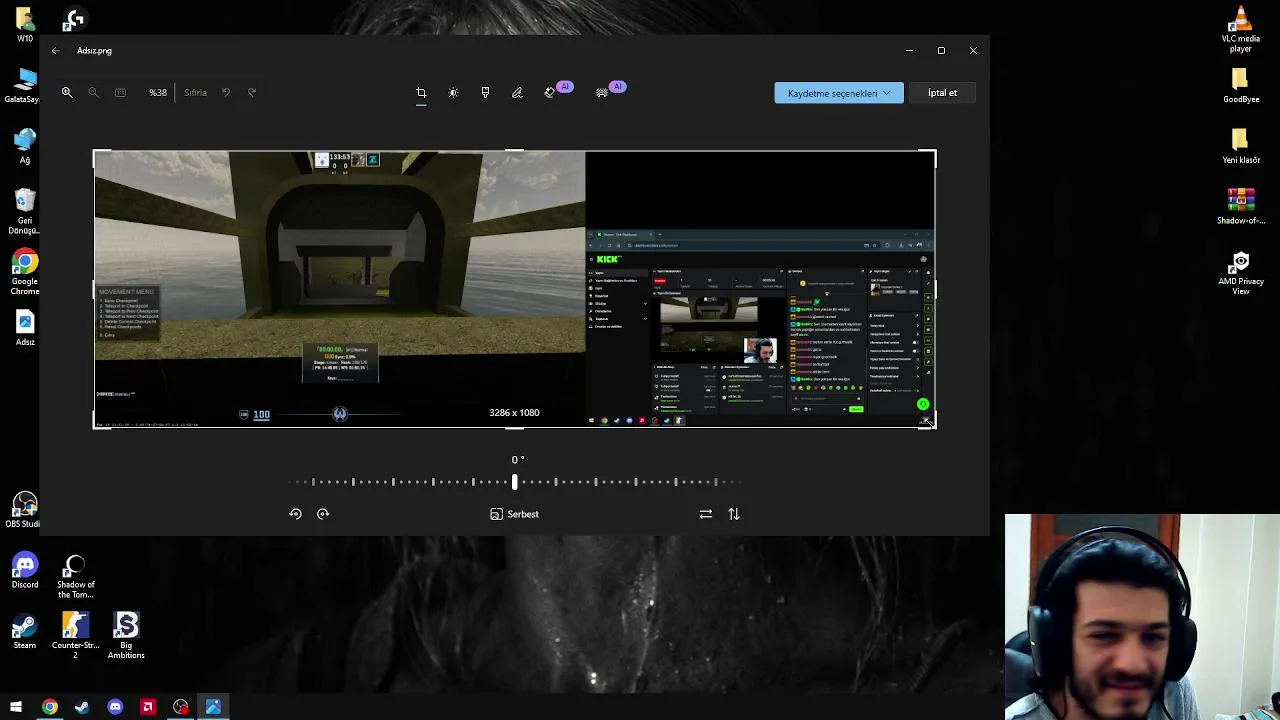Flip the image vertically

click(x=734, y=514)
